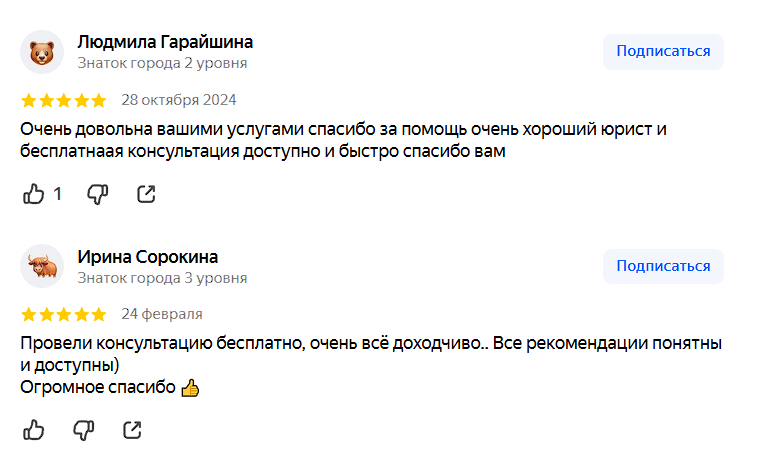This screenshot has height=459, width=757.
Task: Dislike Людмила Гарайшина's review
Action: pos(97,194)
